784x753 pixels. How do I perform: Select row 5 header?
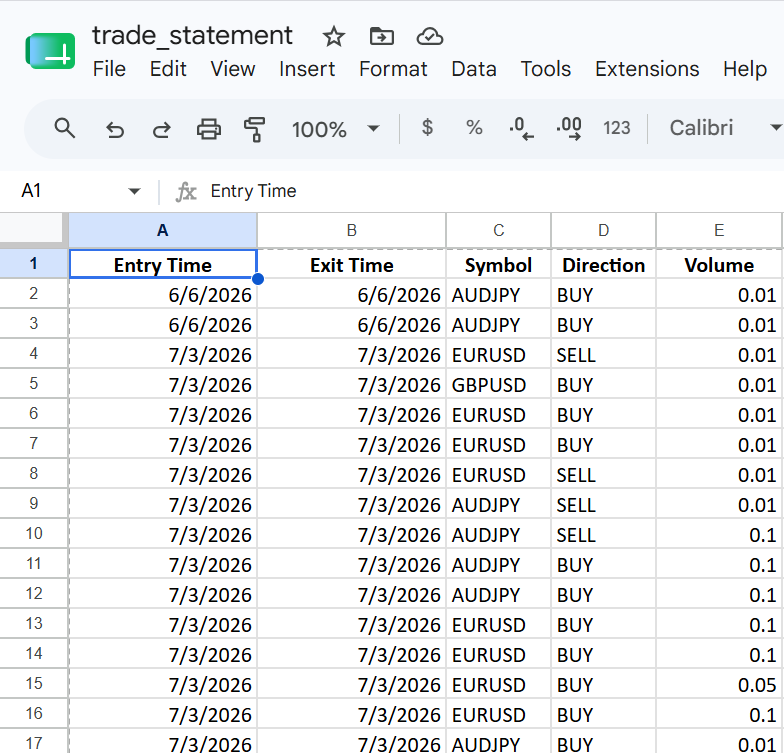[34, 384]
